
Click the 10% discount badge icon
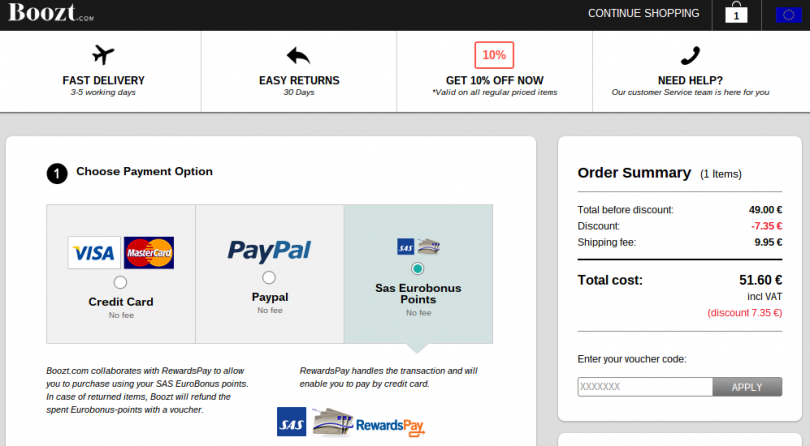494,55
